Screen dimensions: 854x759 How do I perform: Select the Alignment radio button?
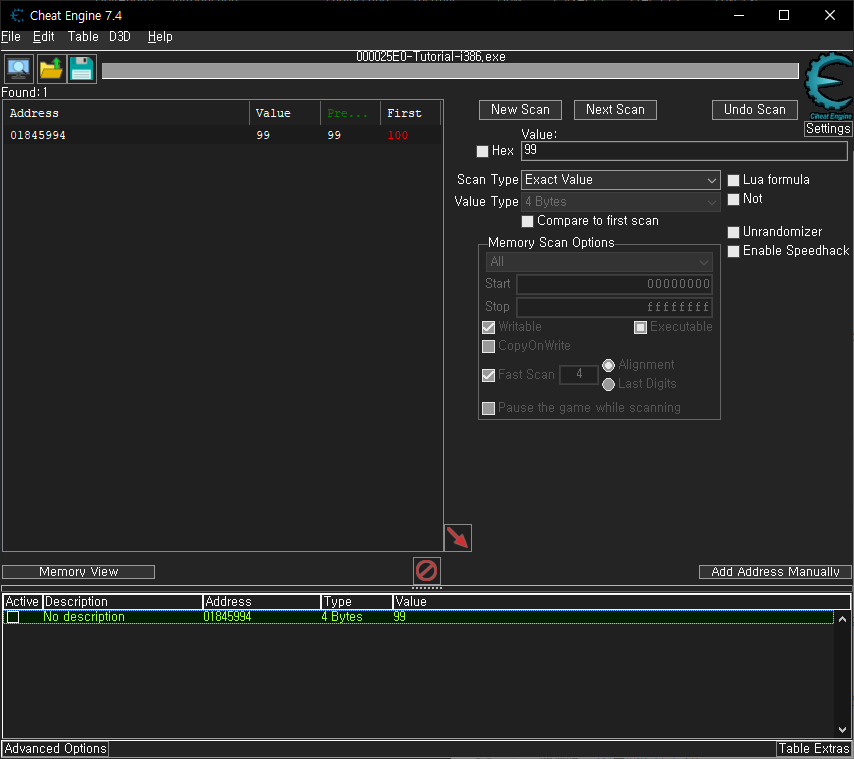(x=608, y=365)
